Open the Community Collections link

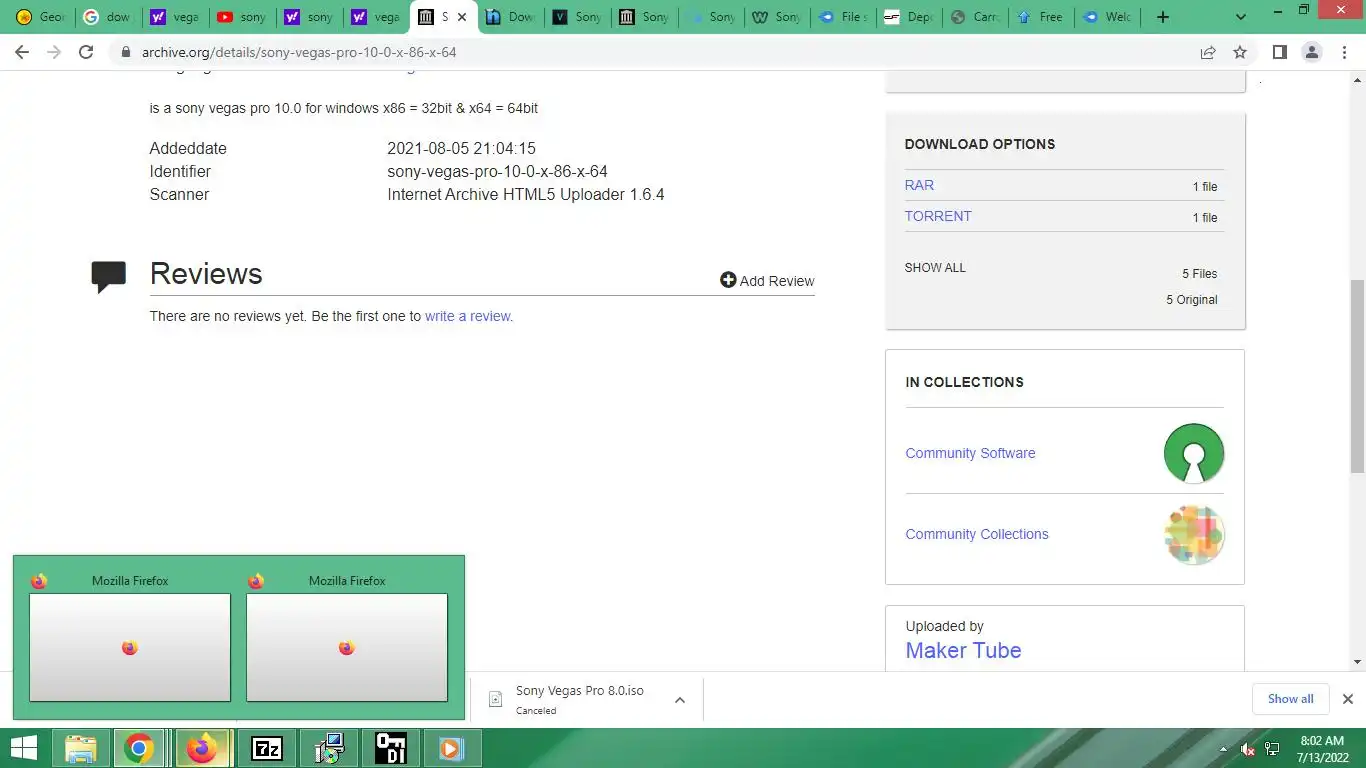[x=977, y=534]
